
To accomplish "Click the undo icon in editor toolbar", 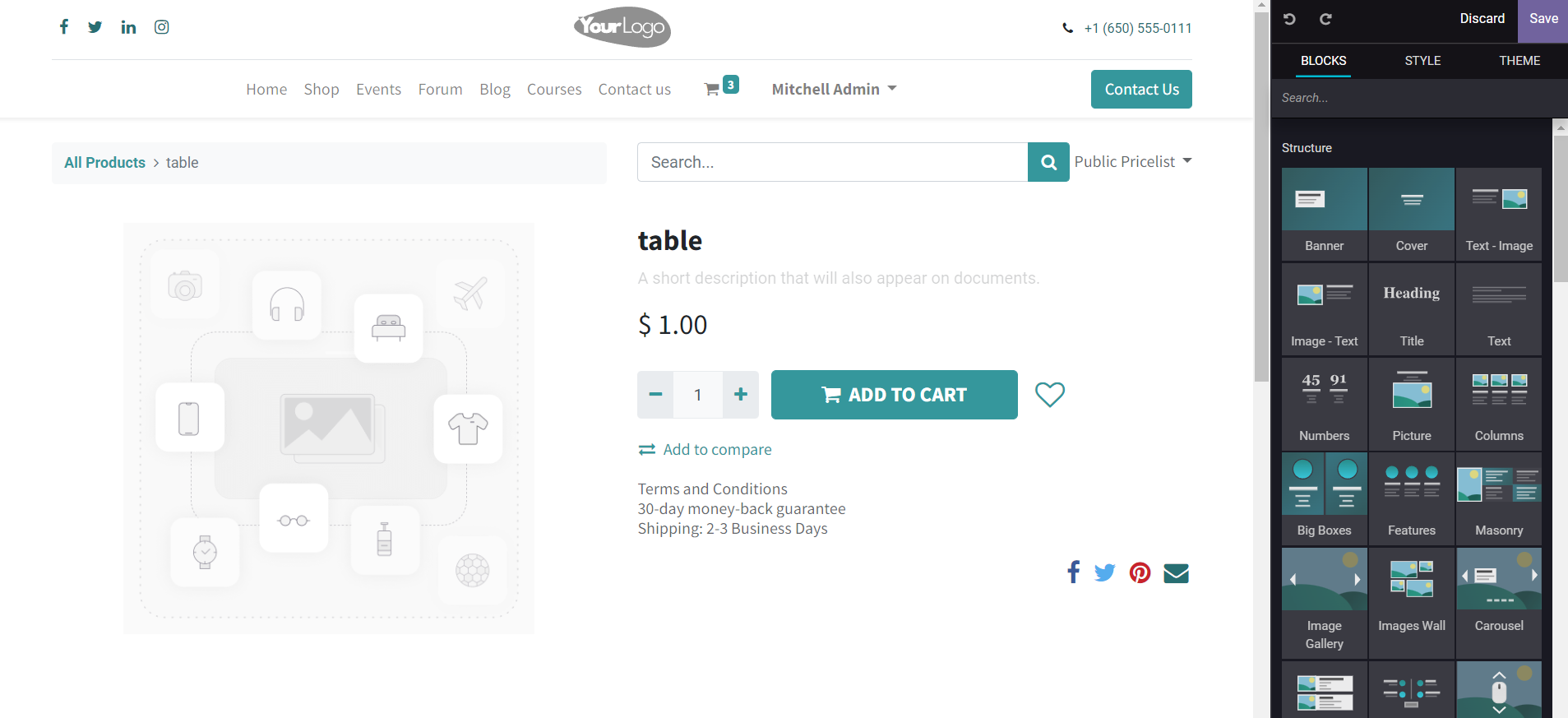I will 1288,19.
